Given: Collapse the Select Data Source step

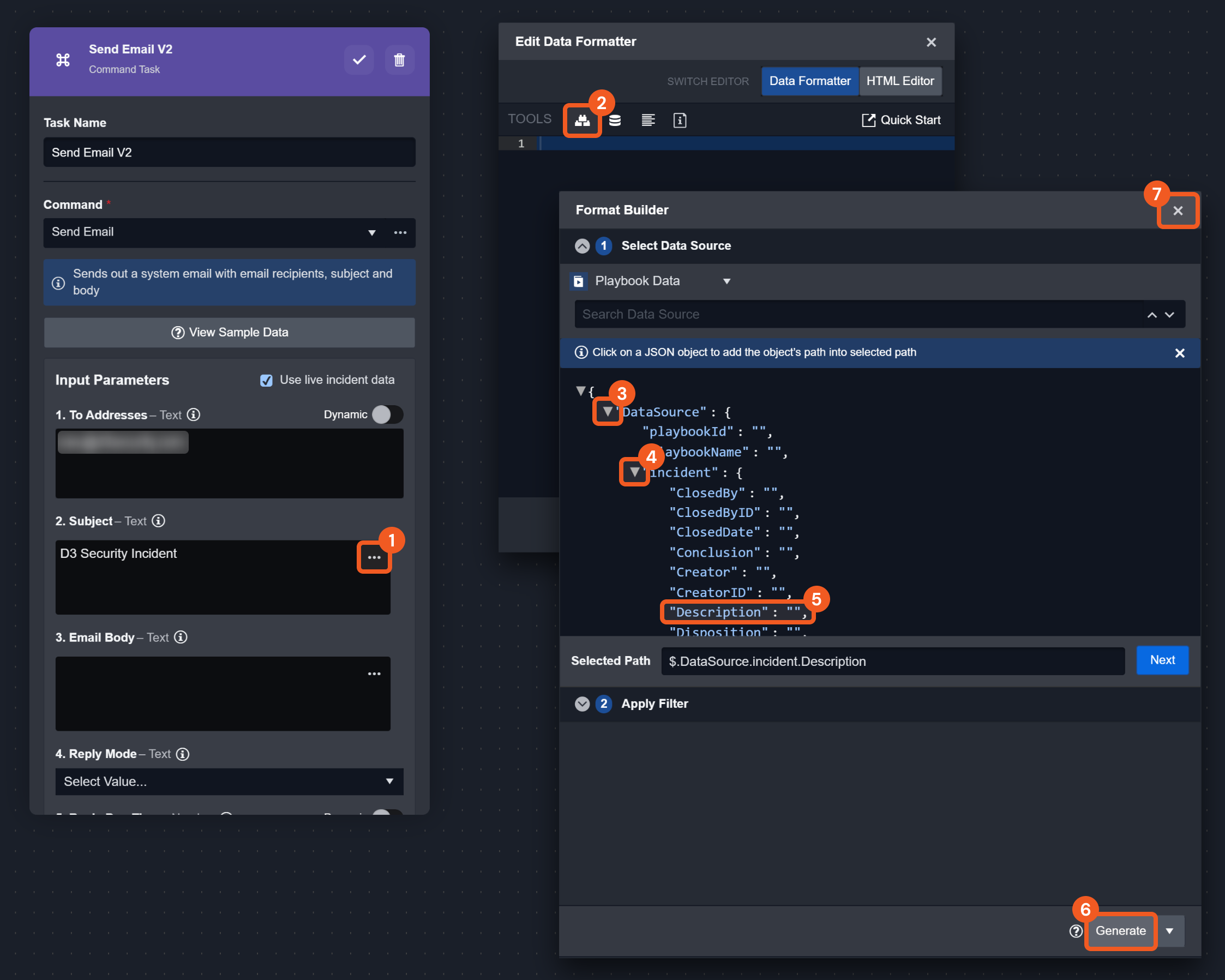Looking at the screenshot, I should 582,246.
